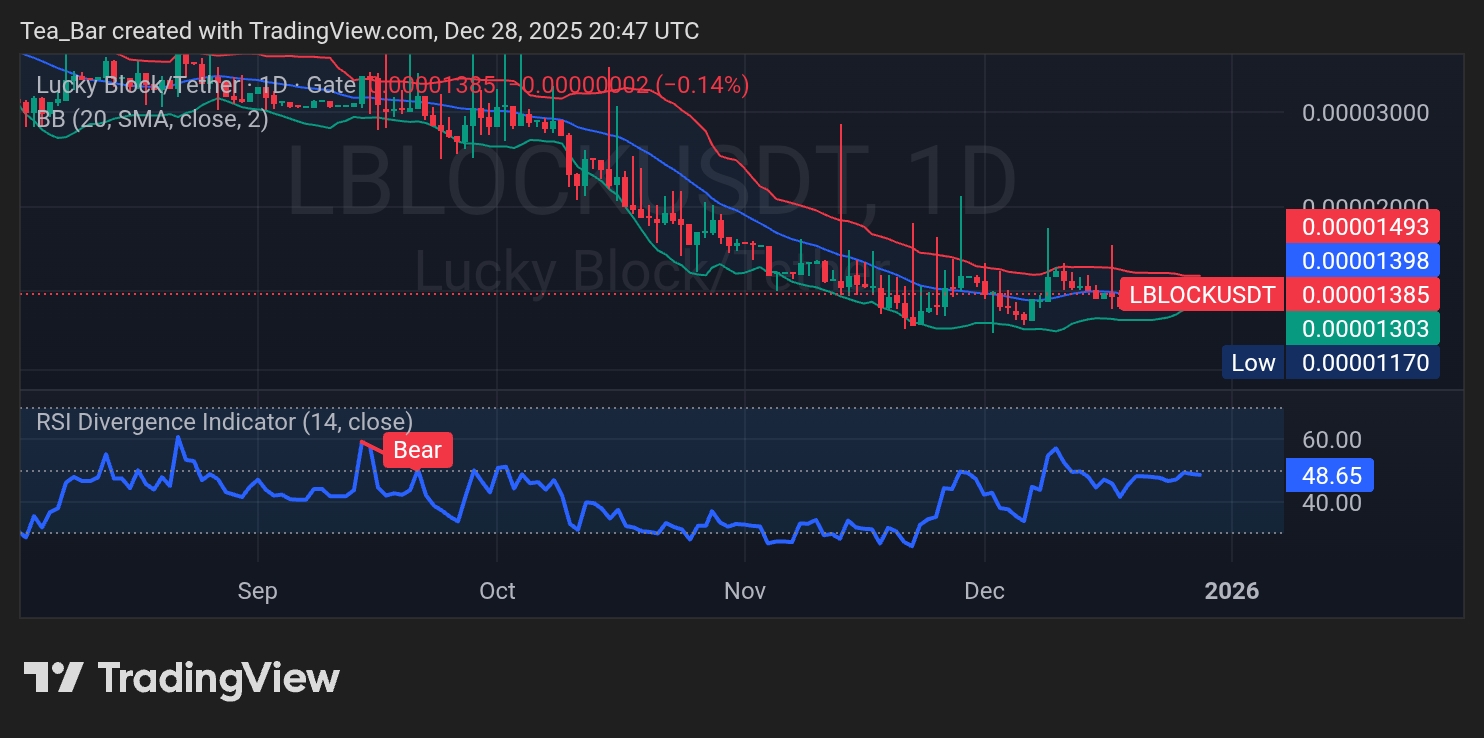Click the Low 0.00001170 price label
Image resolution: width=1484 pixels, height=738 pixels.
point(1331,362)
